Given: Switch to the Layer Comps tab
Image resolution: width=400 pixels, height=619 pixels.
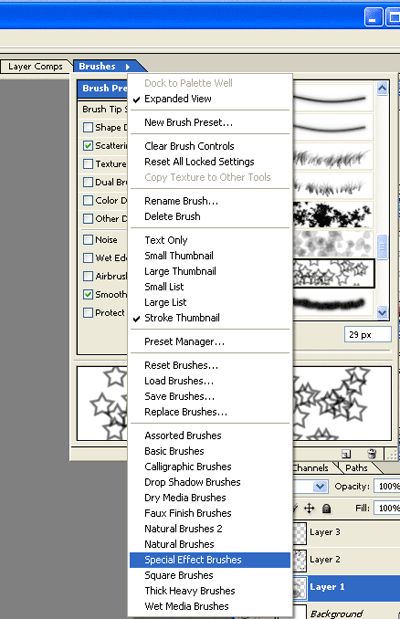Looking at the screenshot, I should (x=36, y=66).
